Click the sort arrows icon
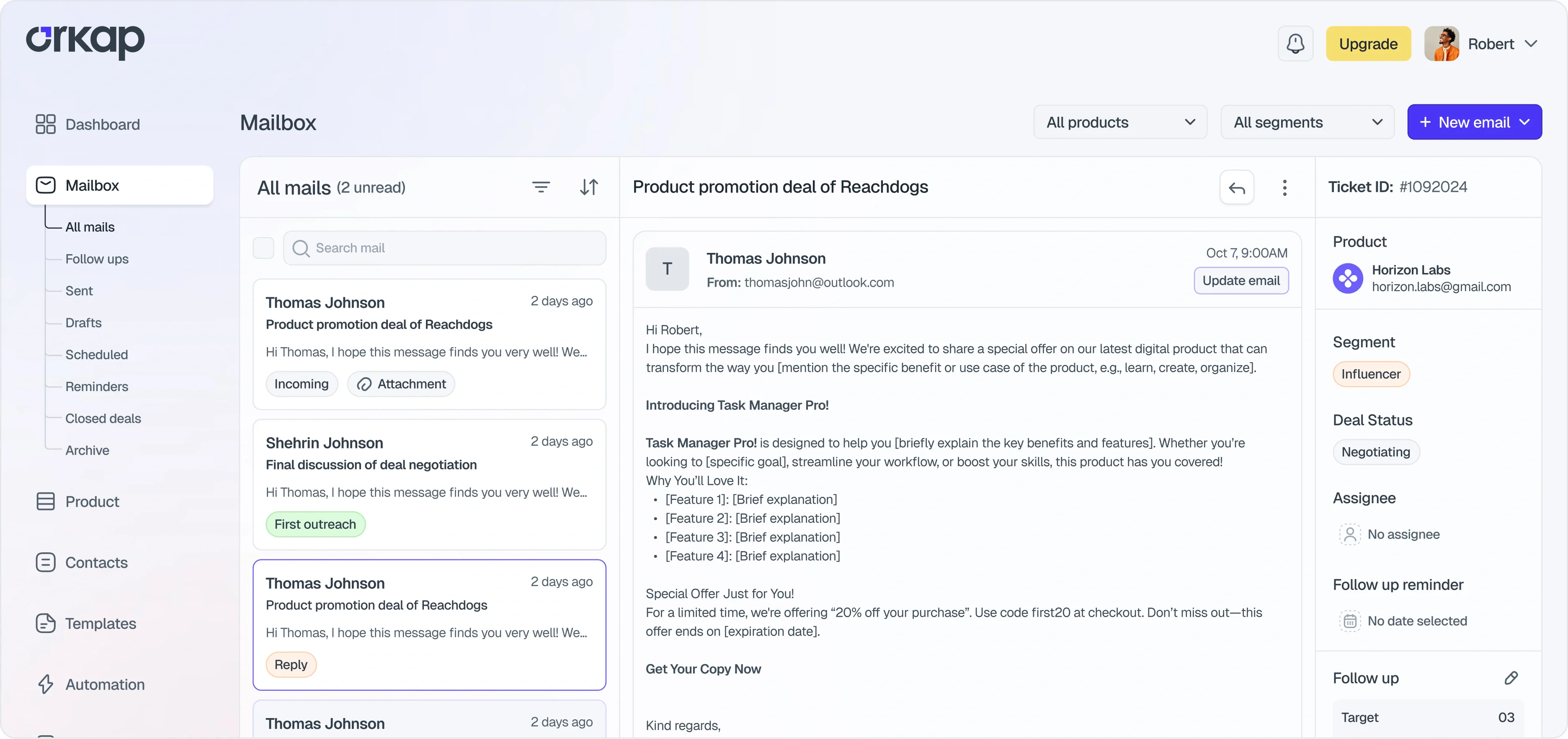The height and width of the screenshot is (739, 1568). 588,187
